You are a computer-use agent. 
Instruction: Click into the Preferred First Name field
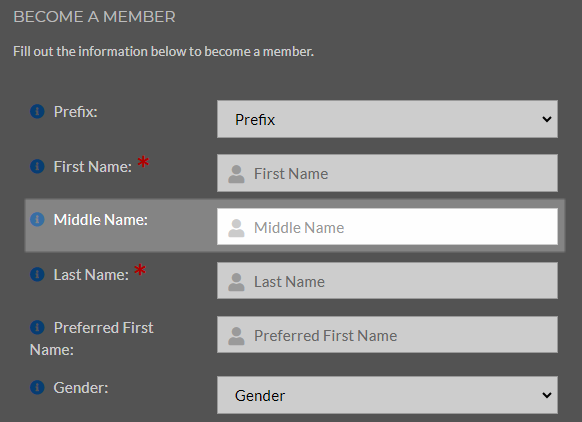(387, 334)
